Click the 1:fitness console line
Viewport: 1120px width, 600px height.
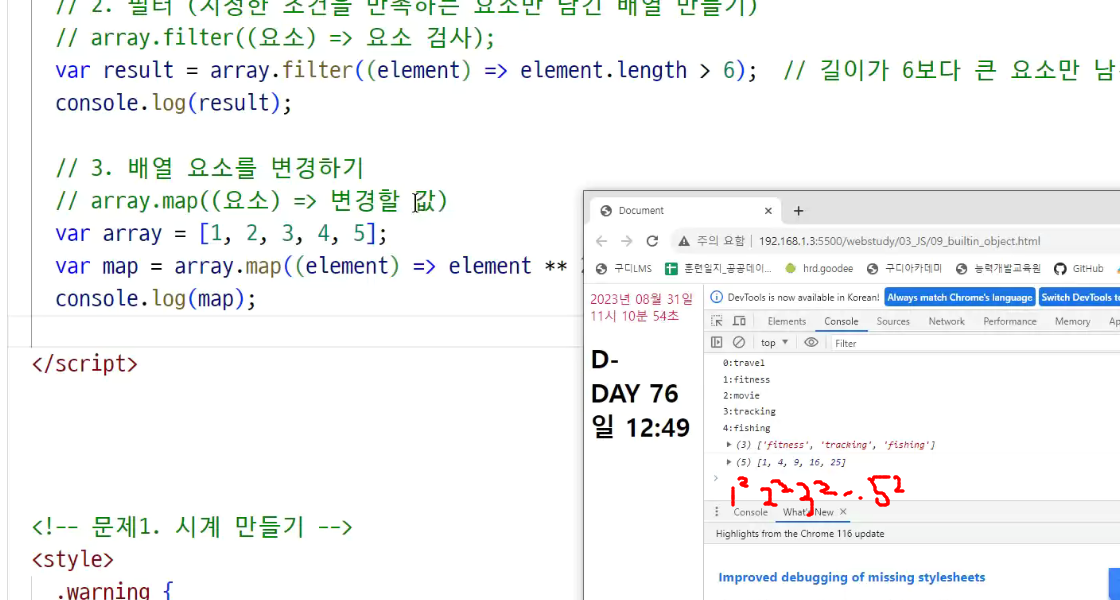(x=746, y=380)
